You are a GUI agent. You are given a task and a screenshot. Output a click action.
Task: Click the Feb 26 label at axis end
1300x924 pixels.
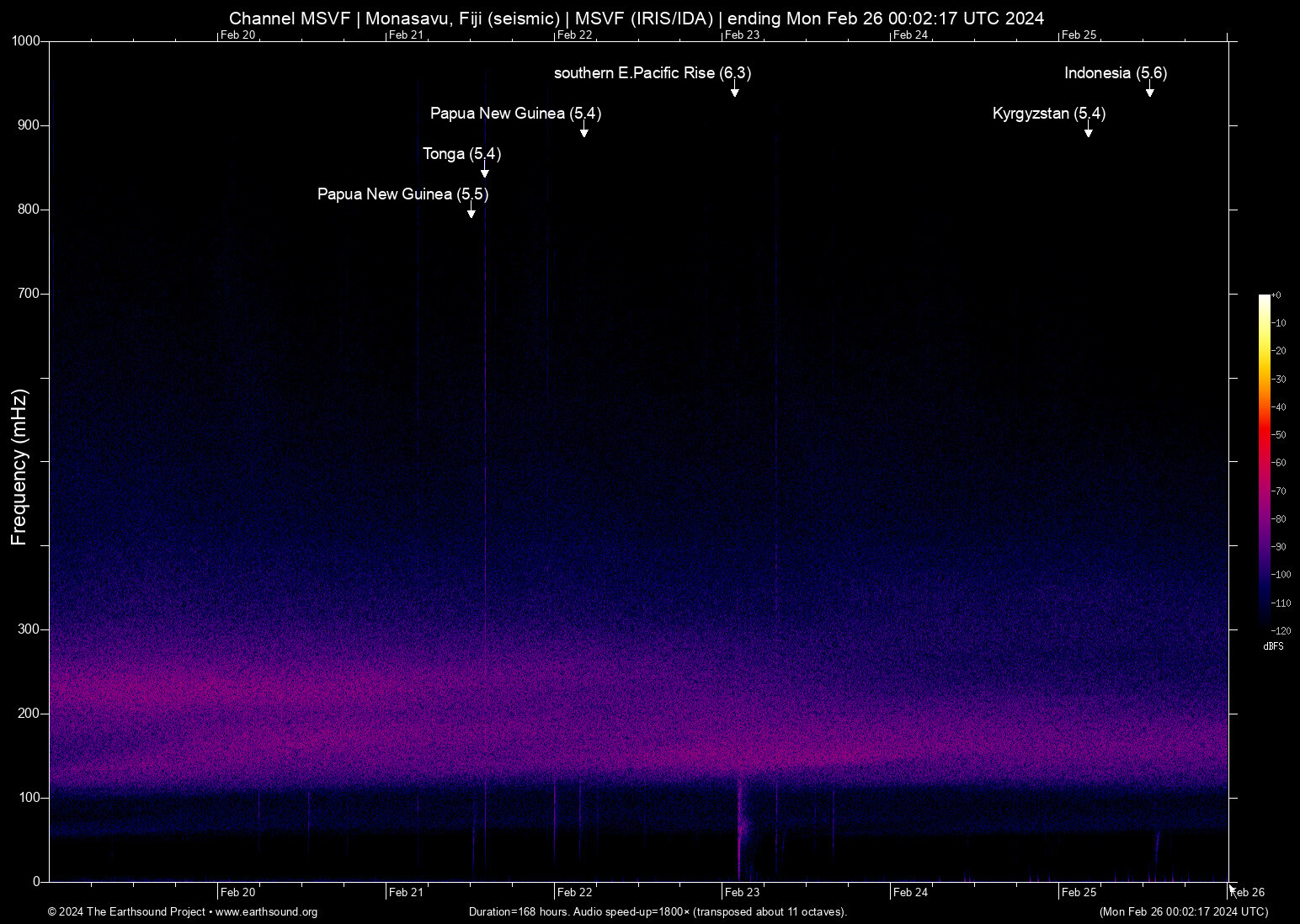coord(1248,893)
